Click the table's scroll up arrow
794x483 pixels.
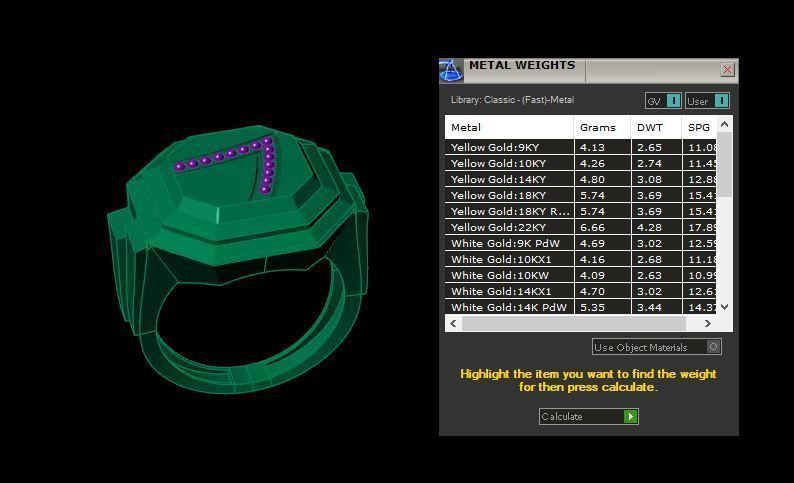[x=725, y=124]
